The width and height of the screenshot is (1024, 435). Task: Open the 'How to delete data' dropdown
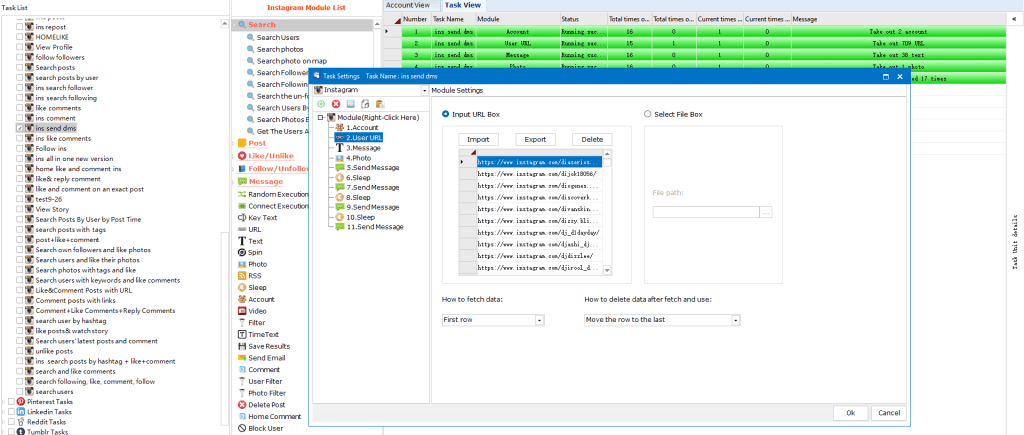662,320
